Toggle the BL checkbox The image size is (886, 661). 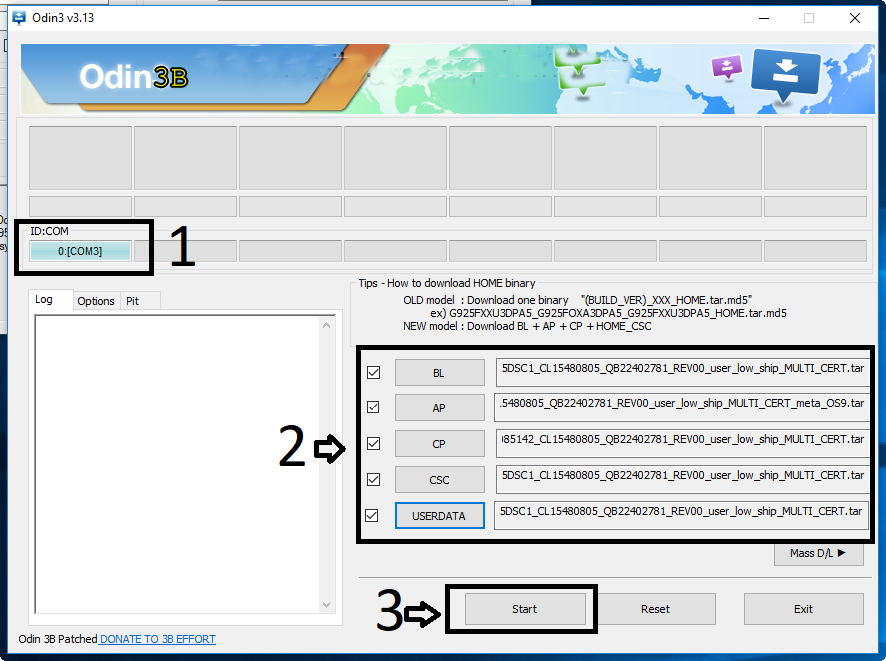pyautogui.click(x=373, y=373)
